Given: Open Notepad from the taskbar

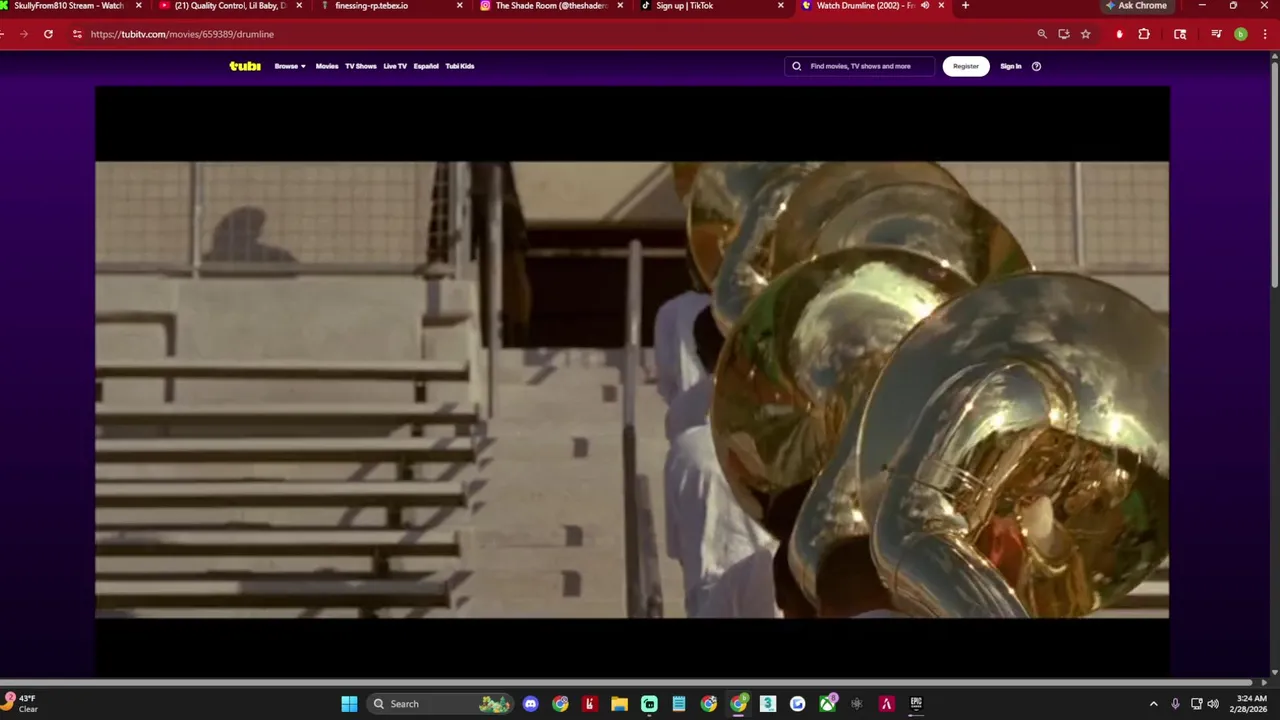Looking at the screenshot, I should 679,704.
